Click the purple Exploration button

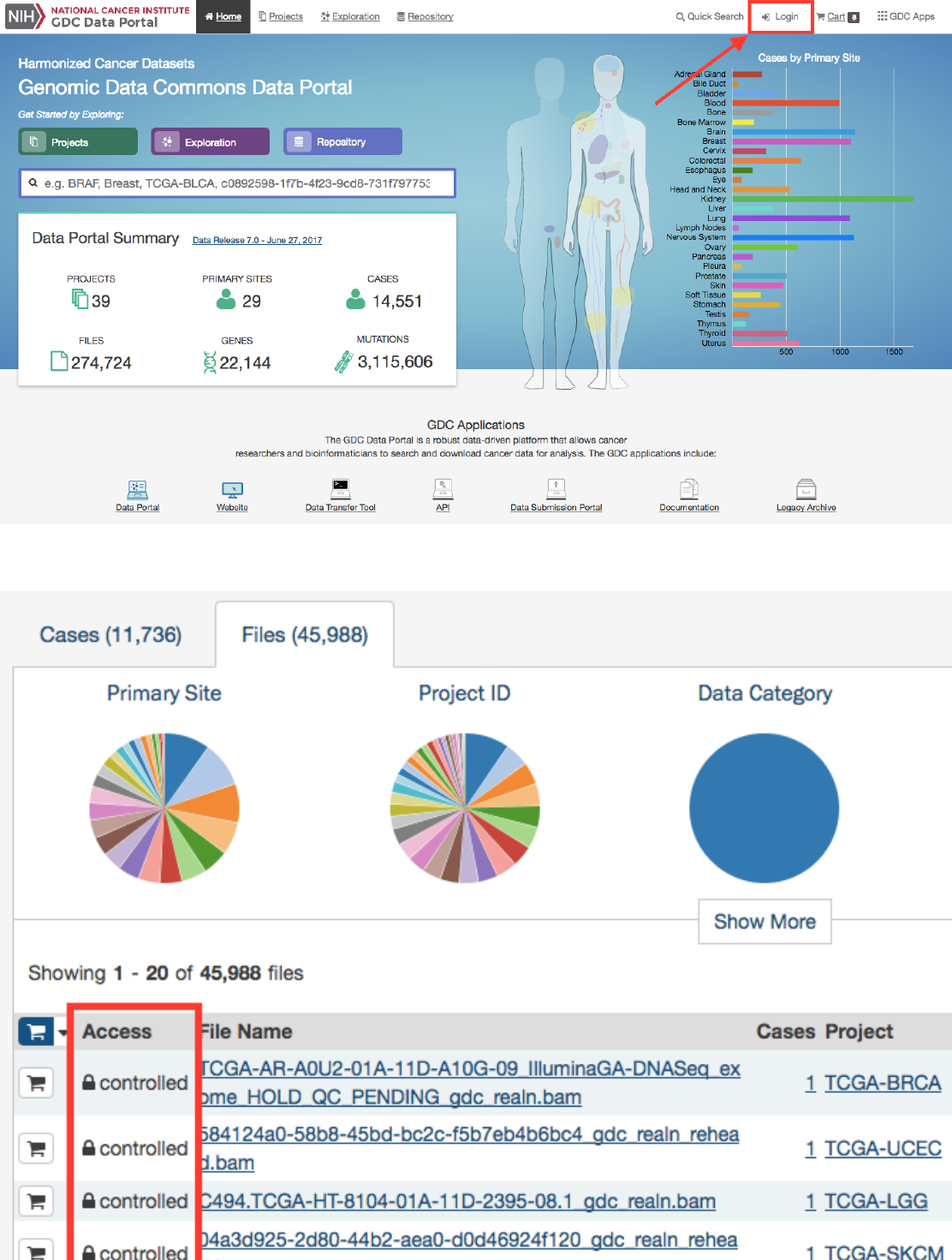(x=211, y=141)
